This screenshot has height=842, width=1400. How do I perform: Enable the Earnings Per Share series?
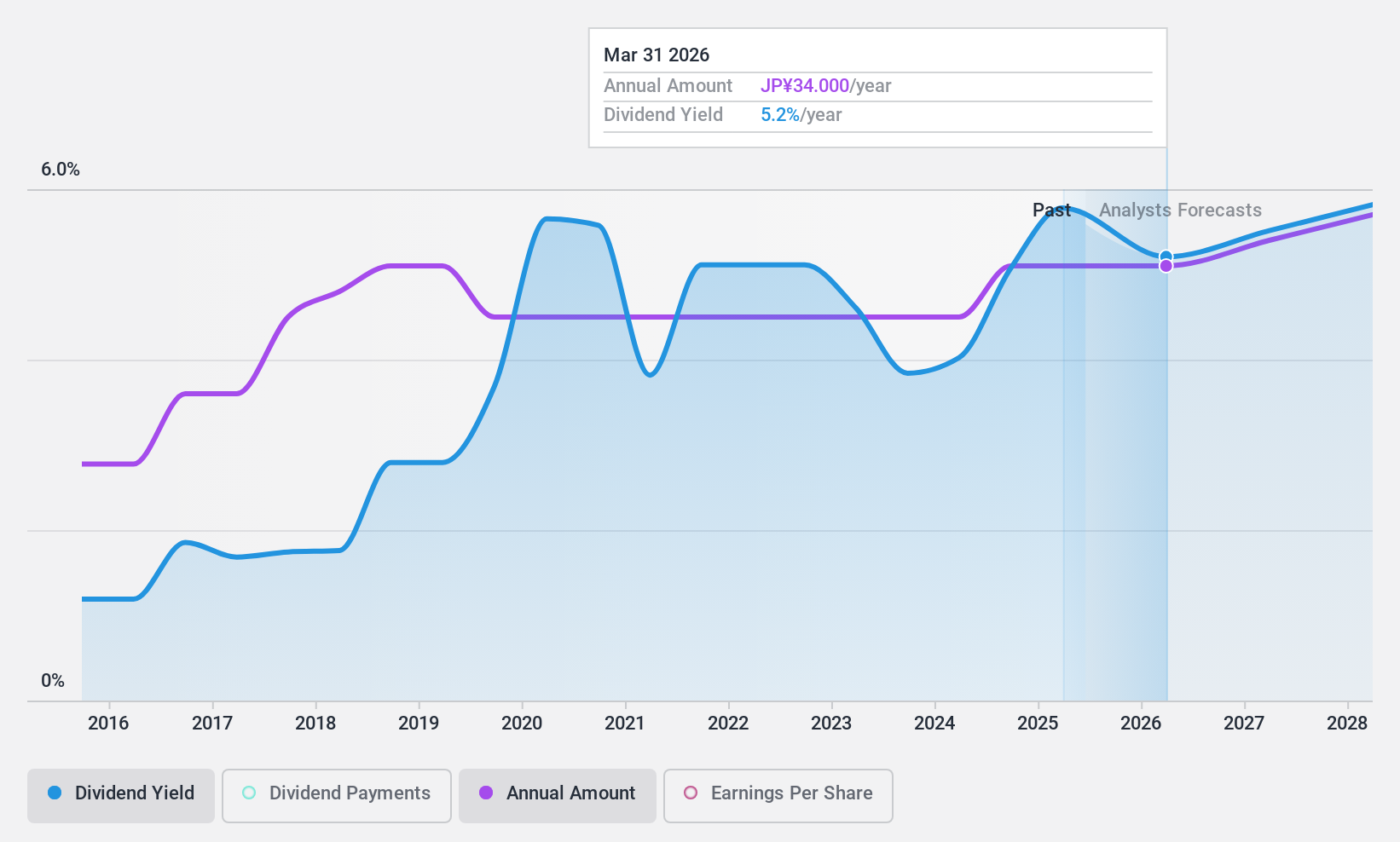click(778, 796)
